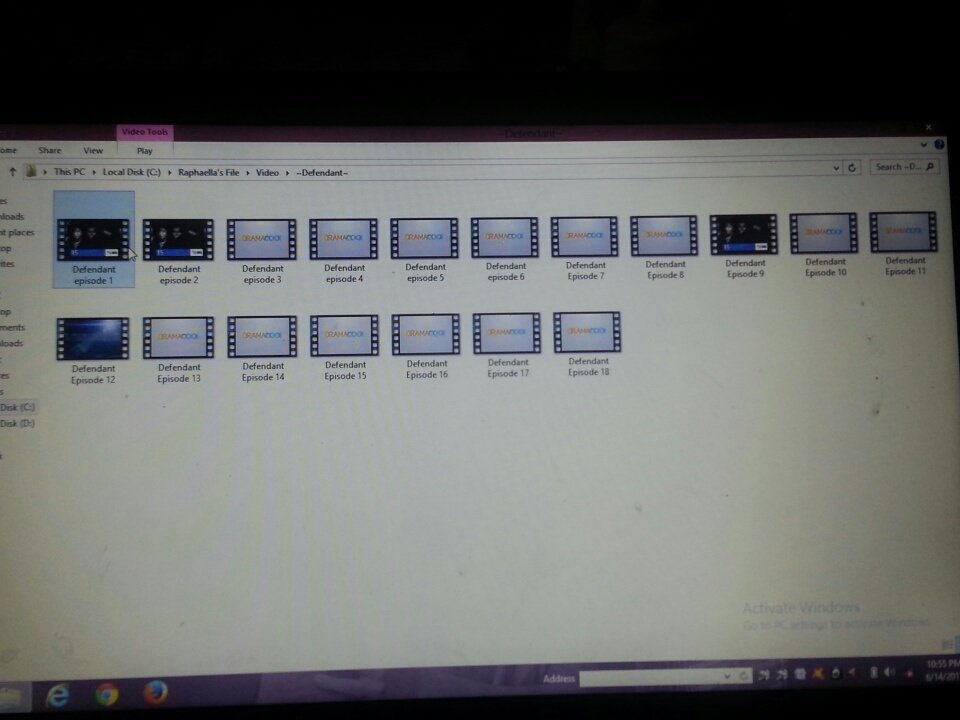The image size is (960, 720).
Task: Select Defendant Episode 17 video file
Action: coord(507,345)
